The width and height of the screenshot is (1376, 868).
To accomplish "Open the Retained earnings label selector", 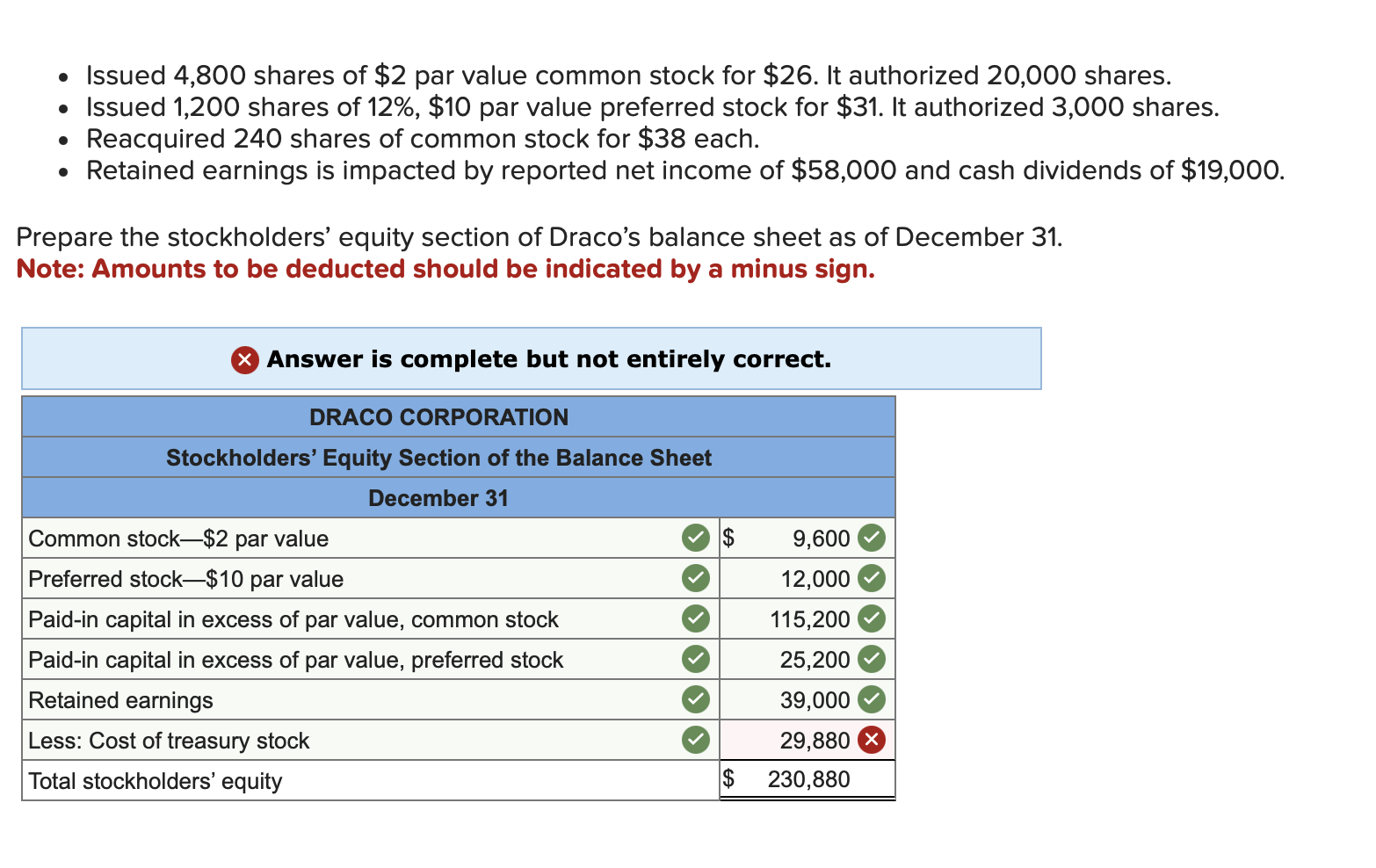I will pos(351,699).
